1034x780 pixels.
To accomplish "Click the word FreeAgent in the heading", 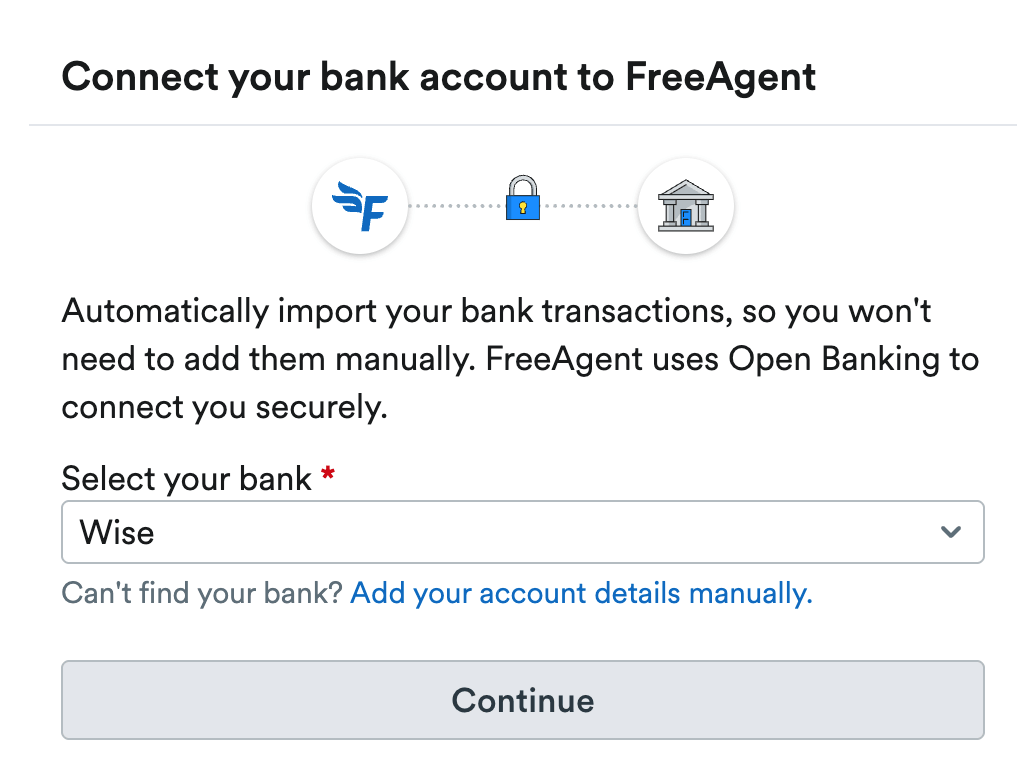I will (x=720, y=76).
